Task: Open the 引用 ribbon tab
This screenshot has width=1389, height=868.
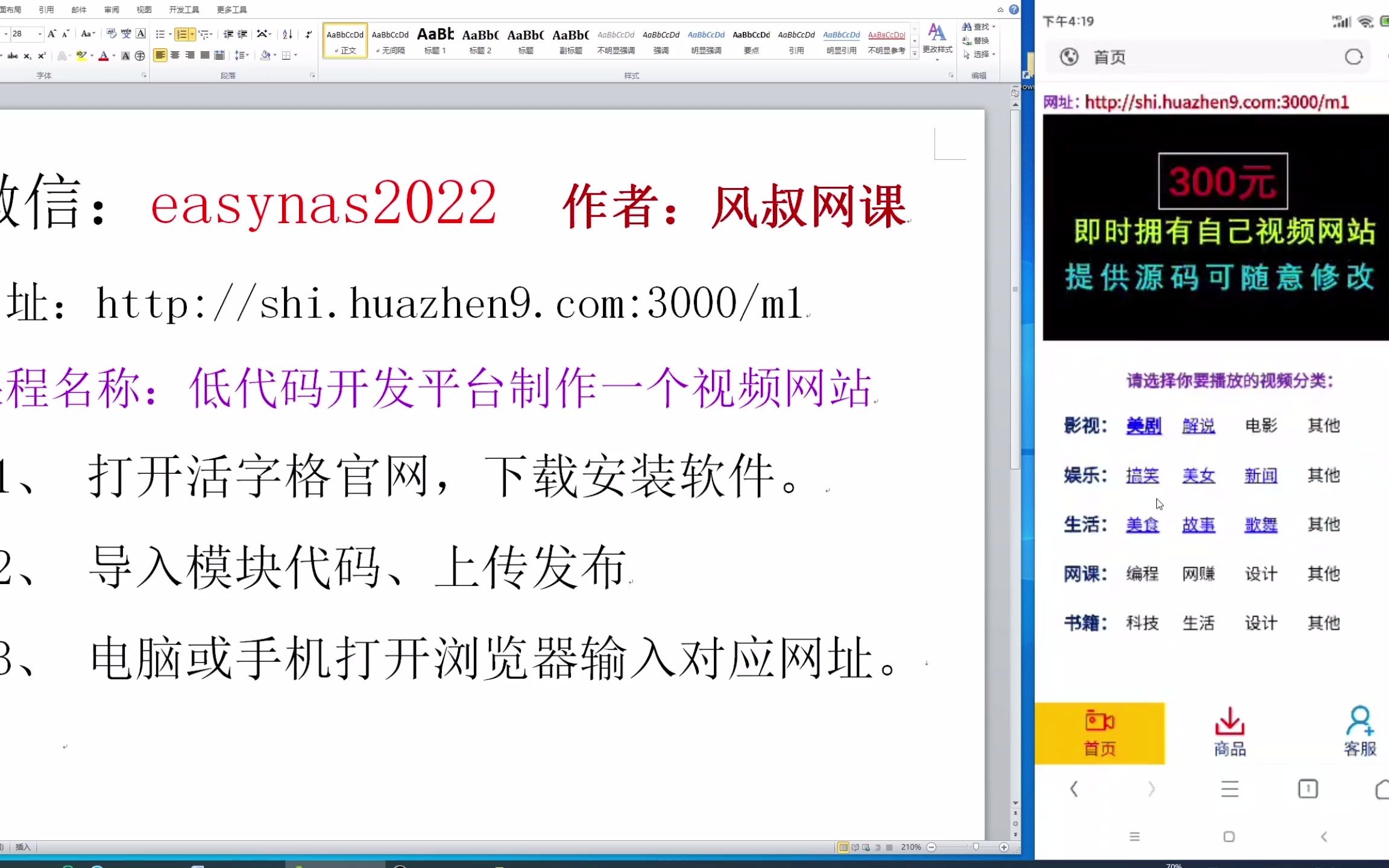Action: [46, 10]
